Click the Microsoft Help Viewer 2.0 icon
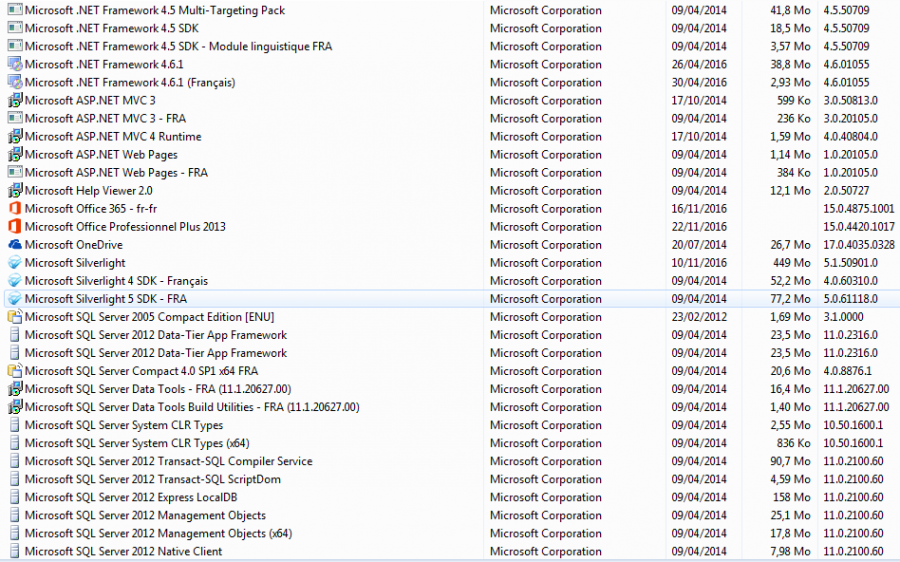Screen dimensions: 900x562 click(14, 191)
